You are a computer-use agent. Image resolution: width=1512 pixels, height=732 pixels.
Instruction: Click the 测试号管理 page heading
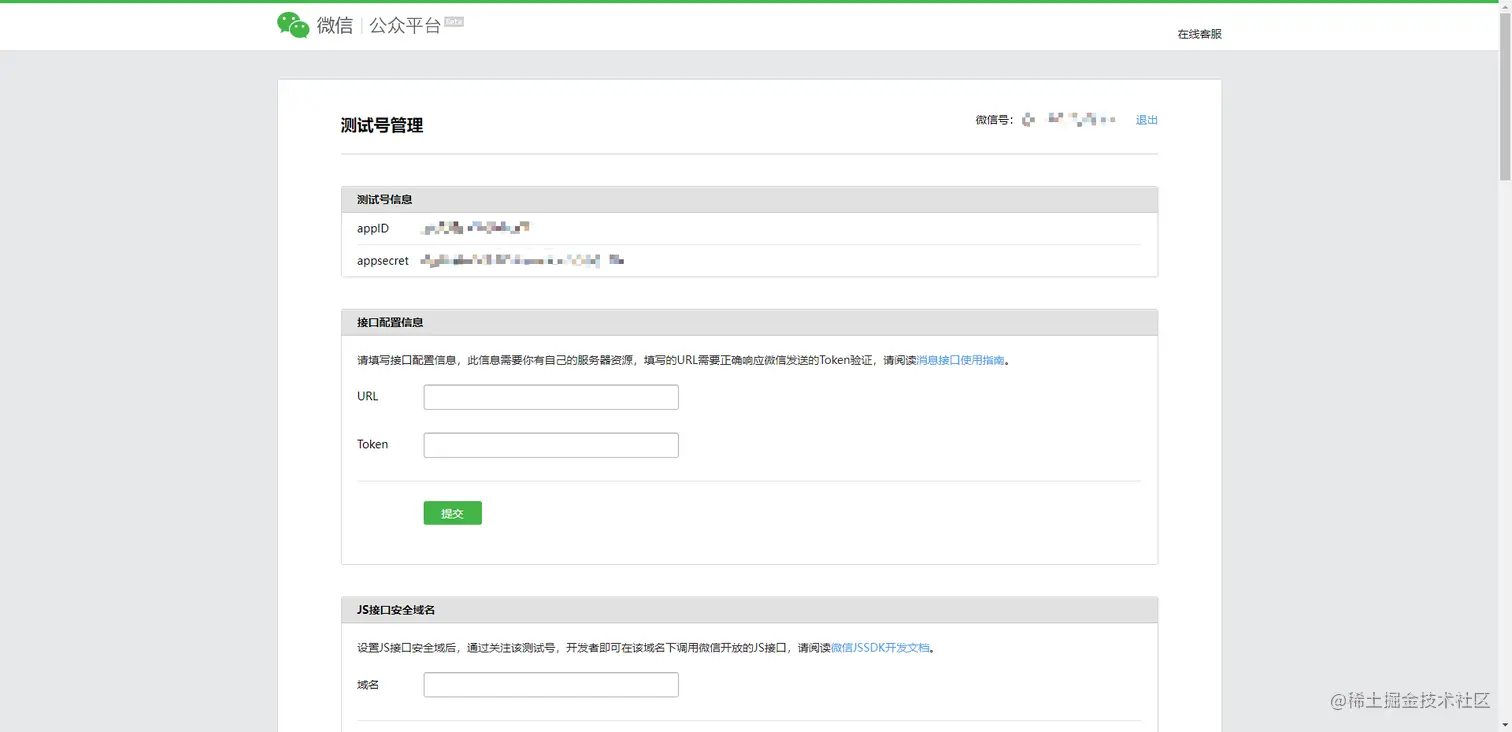382,126
